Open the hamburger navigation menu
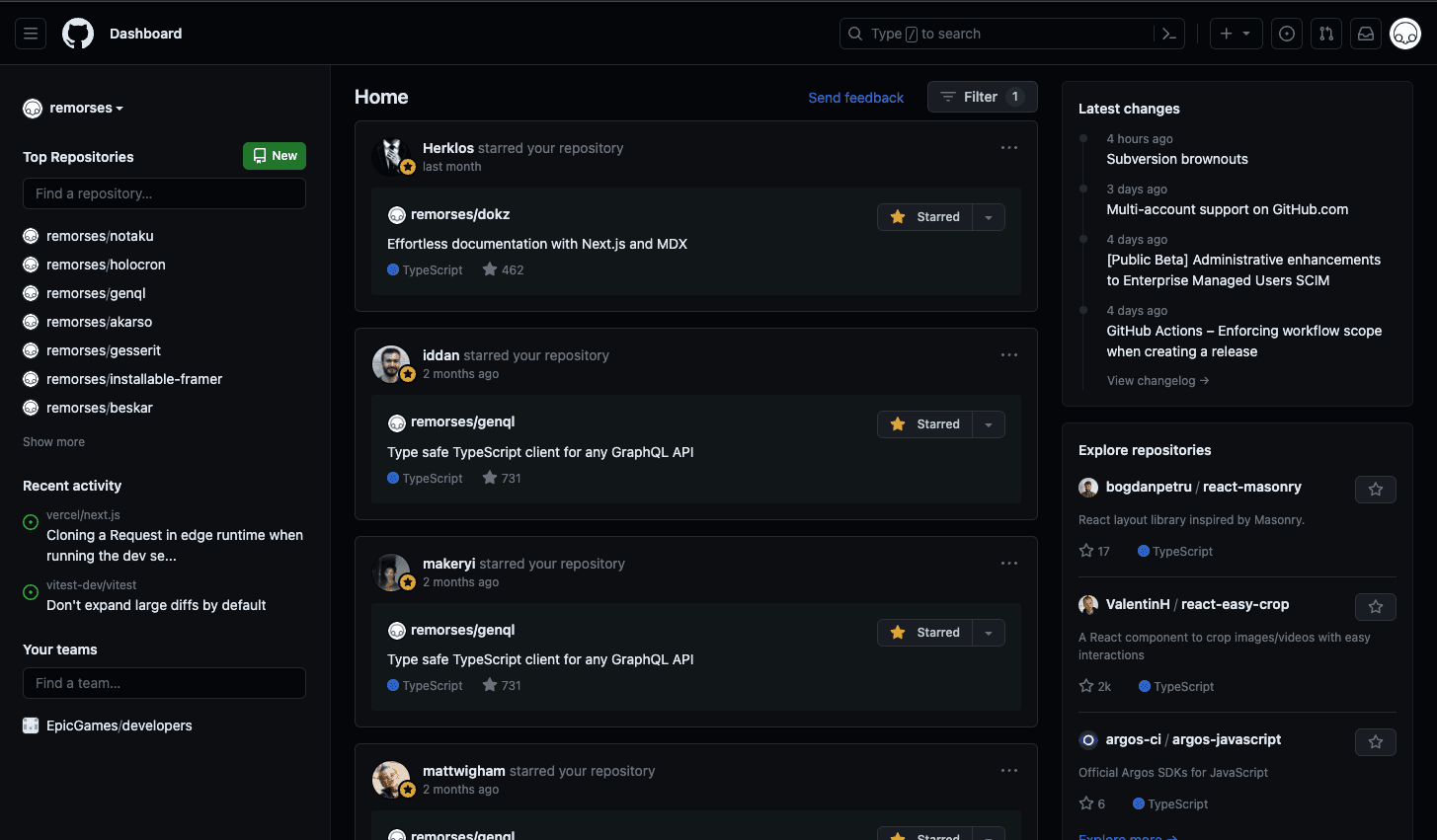This screenshot has height=840, width=1437. click(31, 34)
